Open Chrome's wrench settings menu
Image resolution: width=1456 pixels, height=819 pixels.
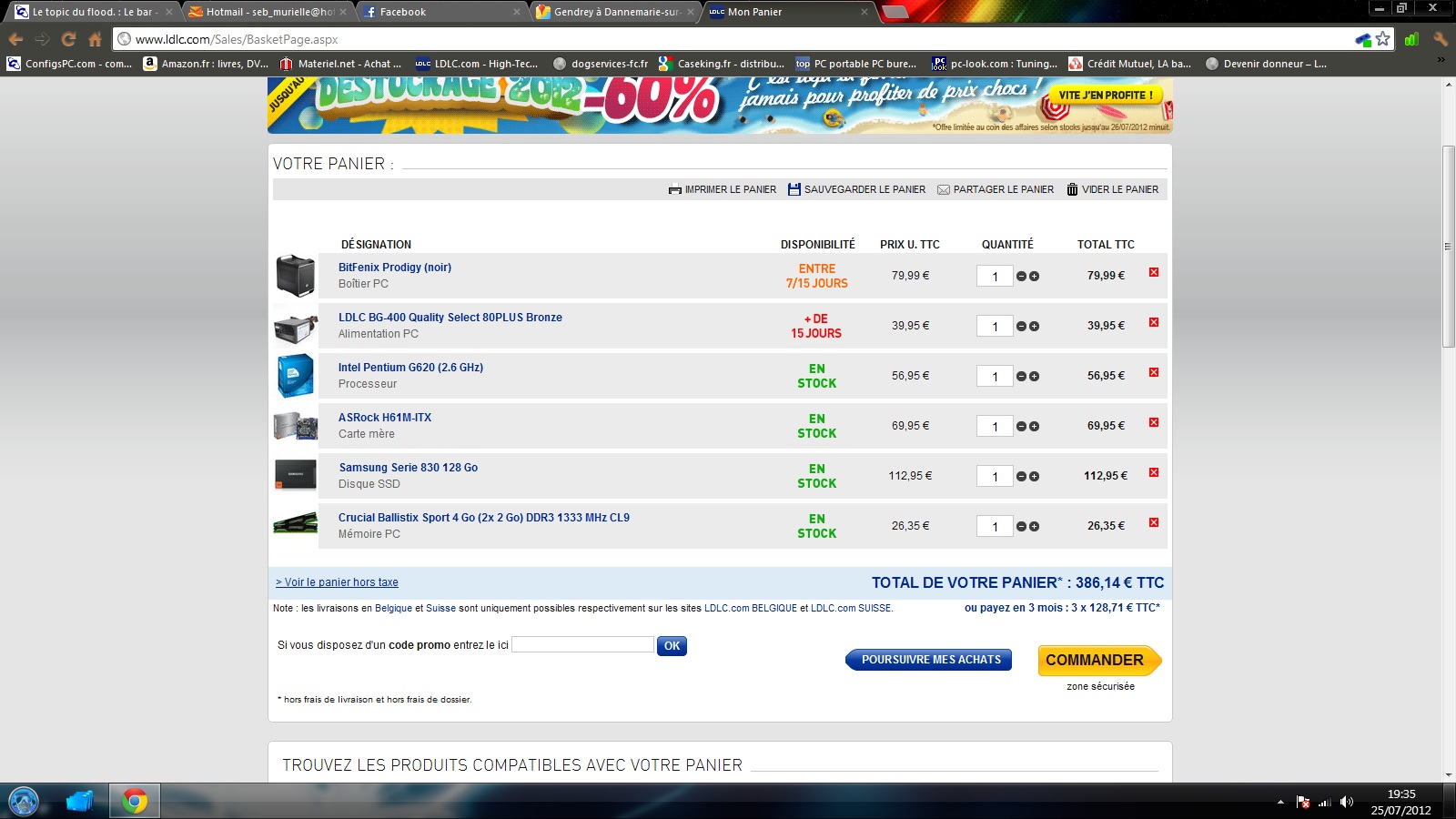(x=1440, y=39)
